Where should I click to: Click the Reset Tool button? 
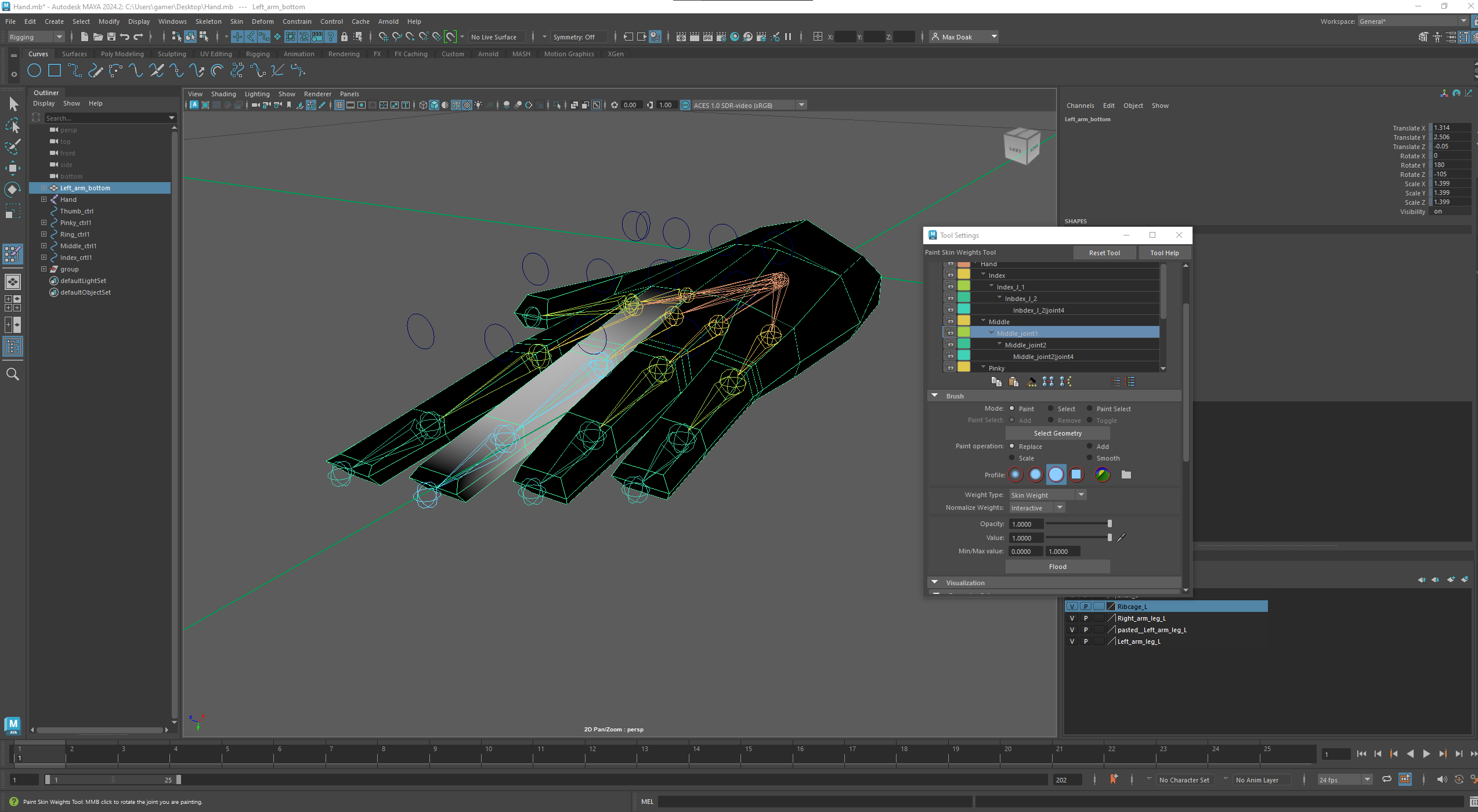[1104, 253]
